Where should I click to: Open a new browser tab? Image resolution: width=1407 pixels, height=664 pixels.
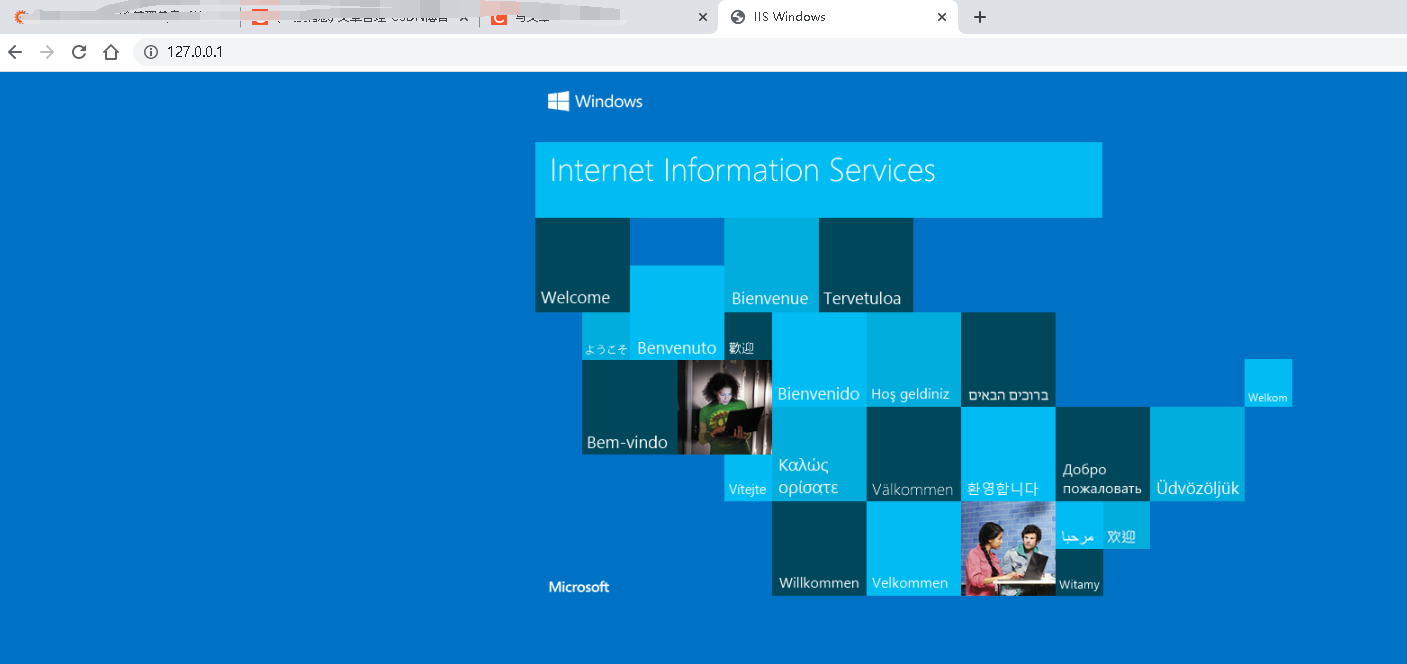pyautogui.click(x=980, y=17)
